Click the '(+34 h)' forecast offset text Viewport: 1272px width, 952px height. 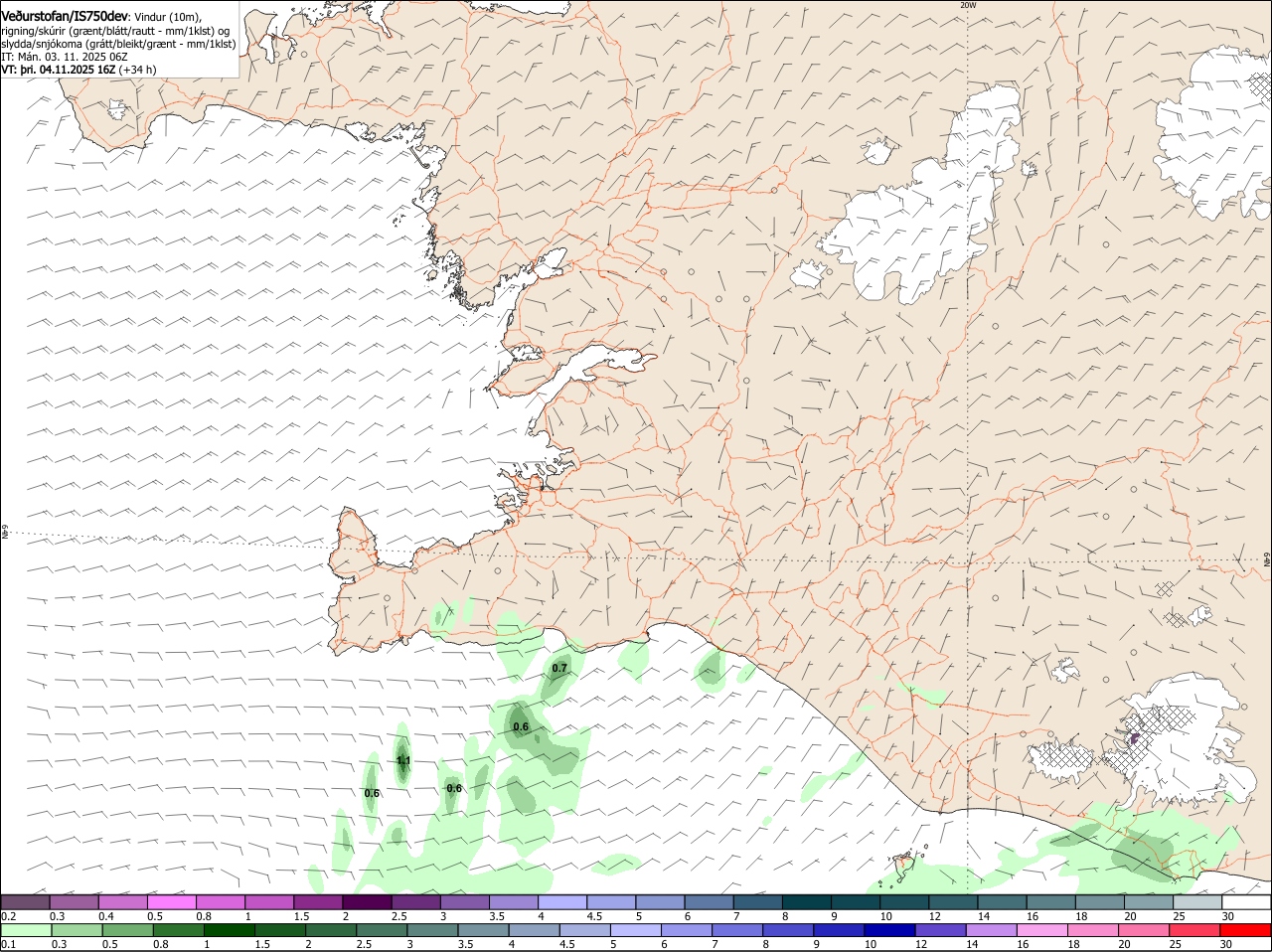137,70
